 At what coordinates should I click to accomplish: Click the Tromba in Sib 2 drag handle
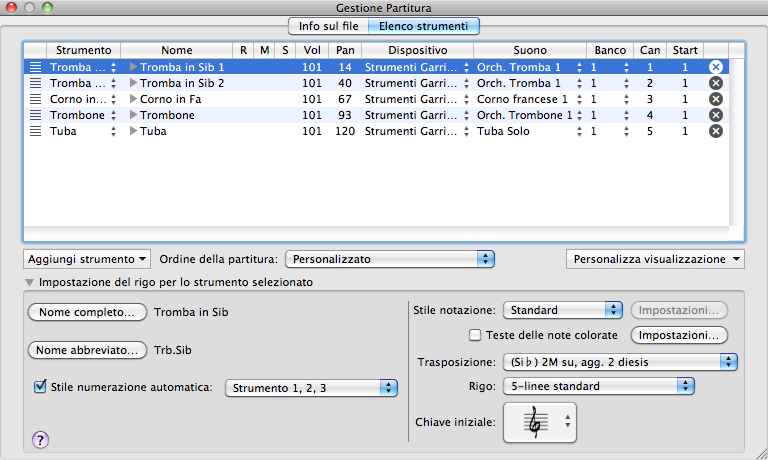36,83
